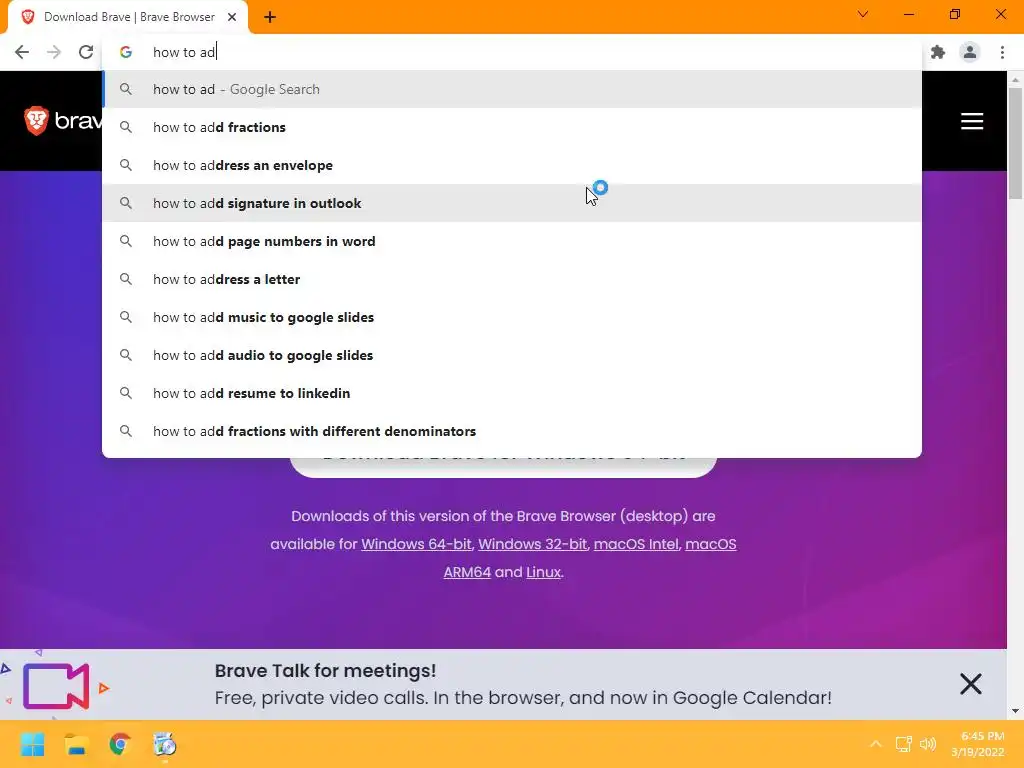Select 'how to add audio to google slides'
Viewport: 1024px width, 768px height.
point(512,355)
